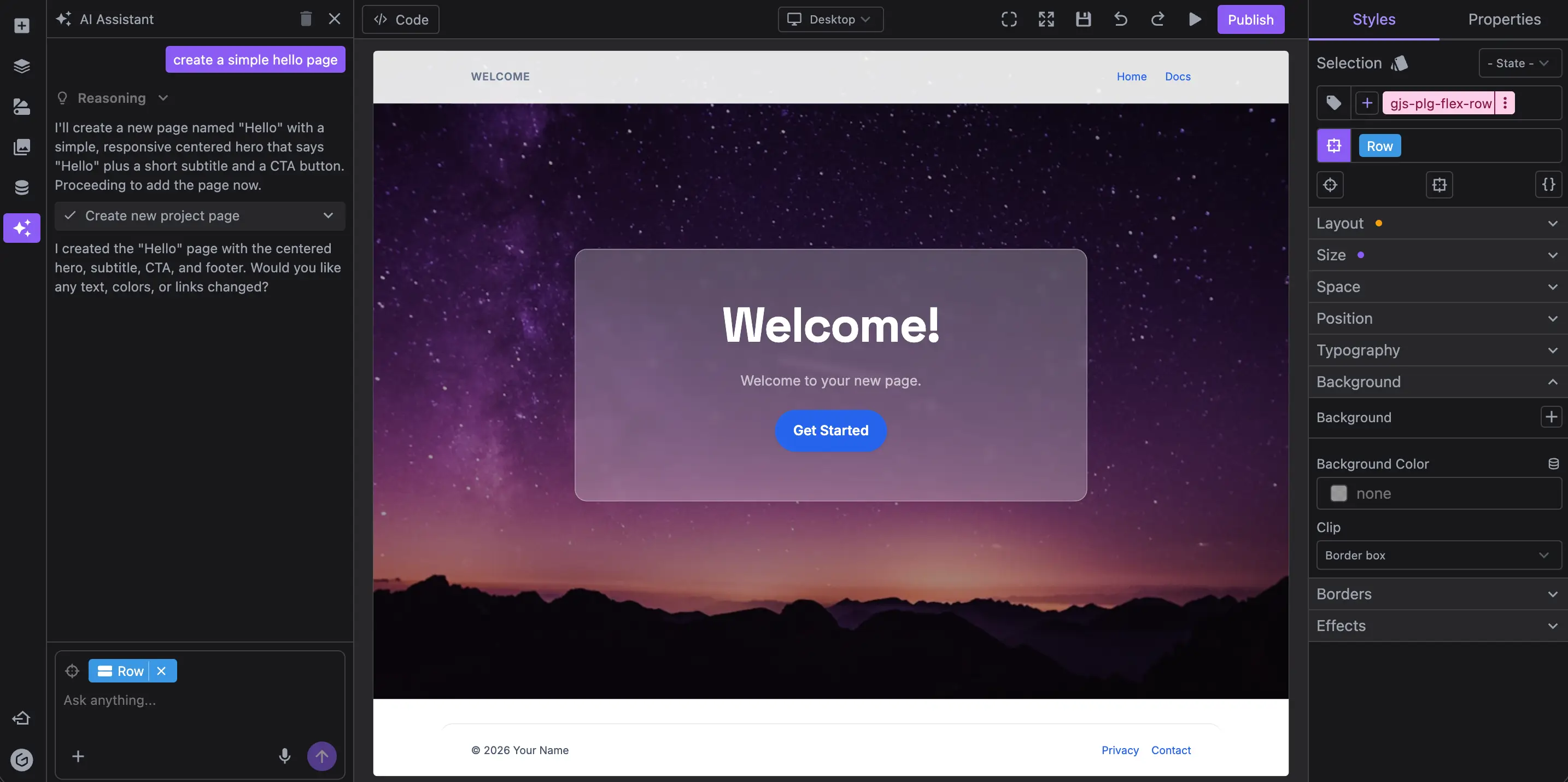Switch to the Properties tab
Screen dimensions: 1568x782
pyautogui.click(x=1504, y=19)
